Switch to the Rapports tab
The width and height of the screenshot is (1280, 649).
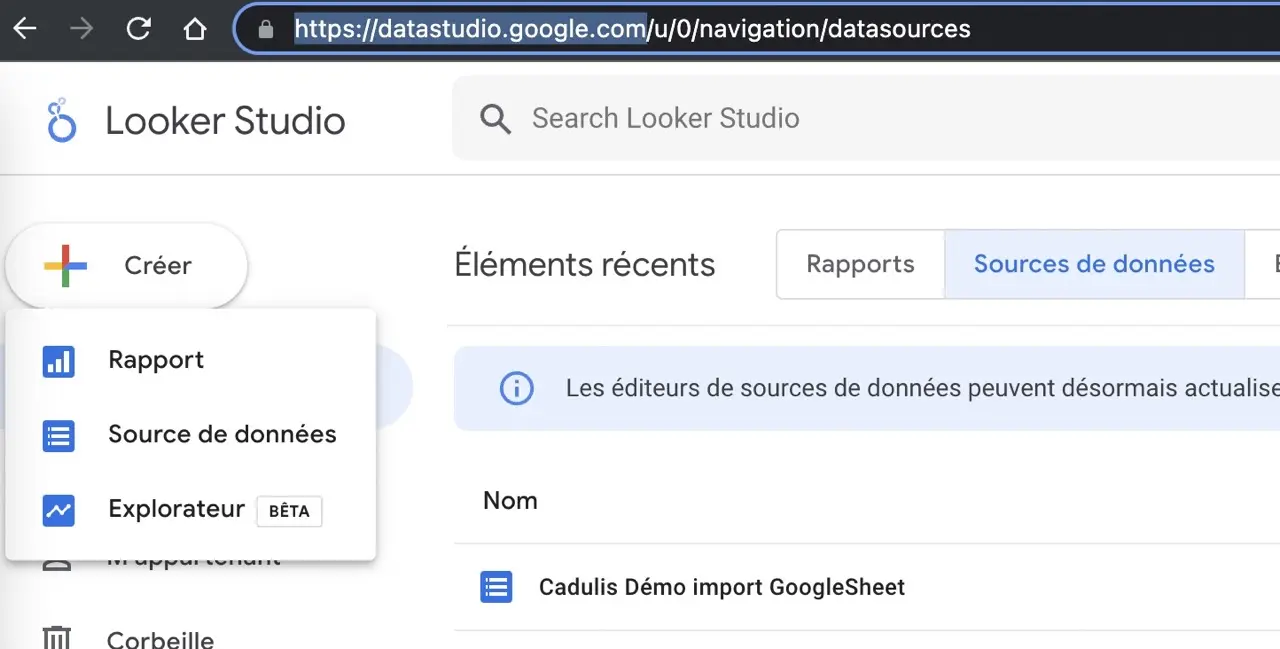click(x=860, y=265)
